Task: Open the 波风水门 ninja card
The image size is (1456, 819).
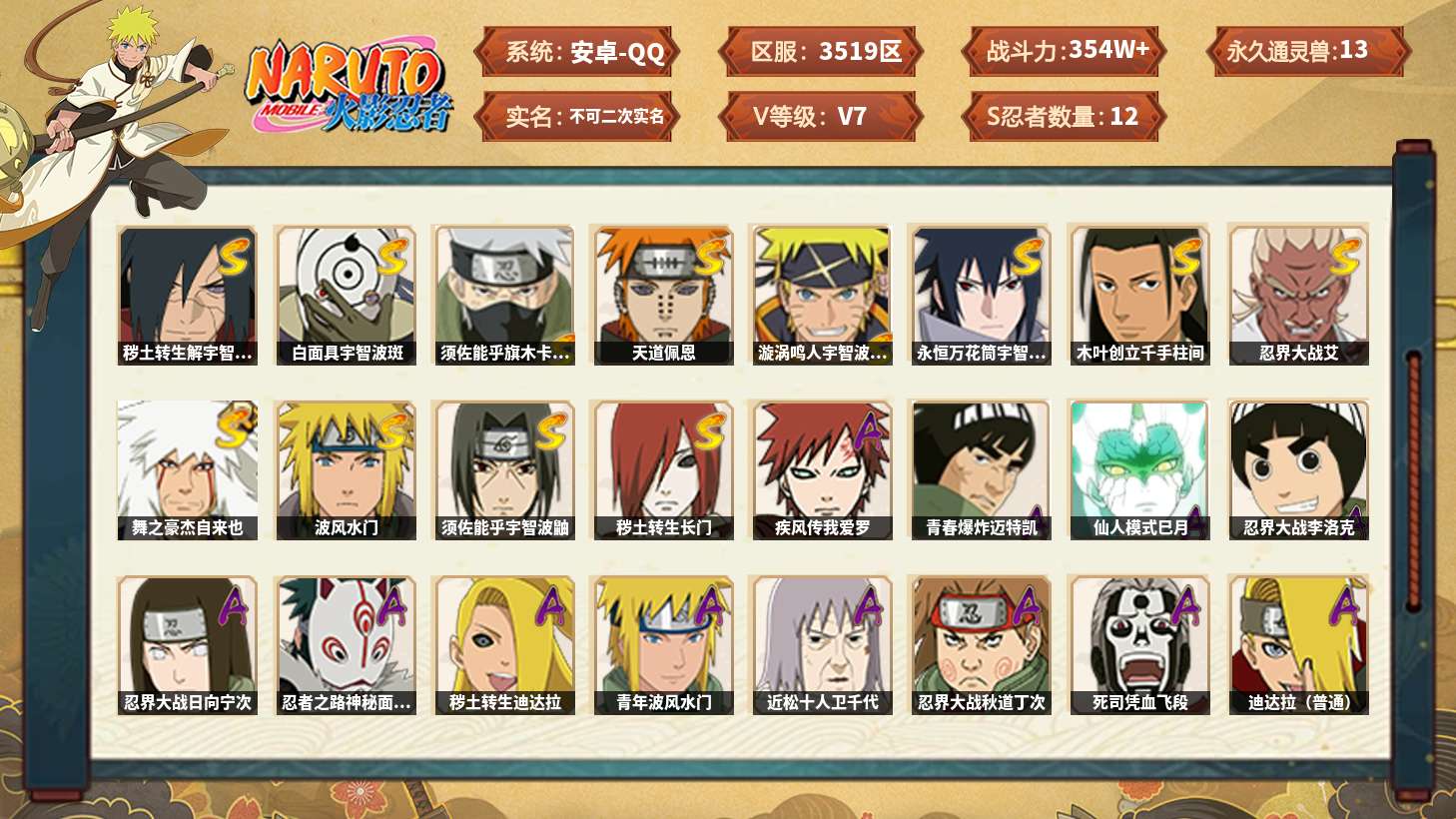Action: click(x=347, y=470)
